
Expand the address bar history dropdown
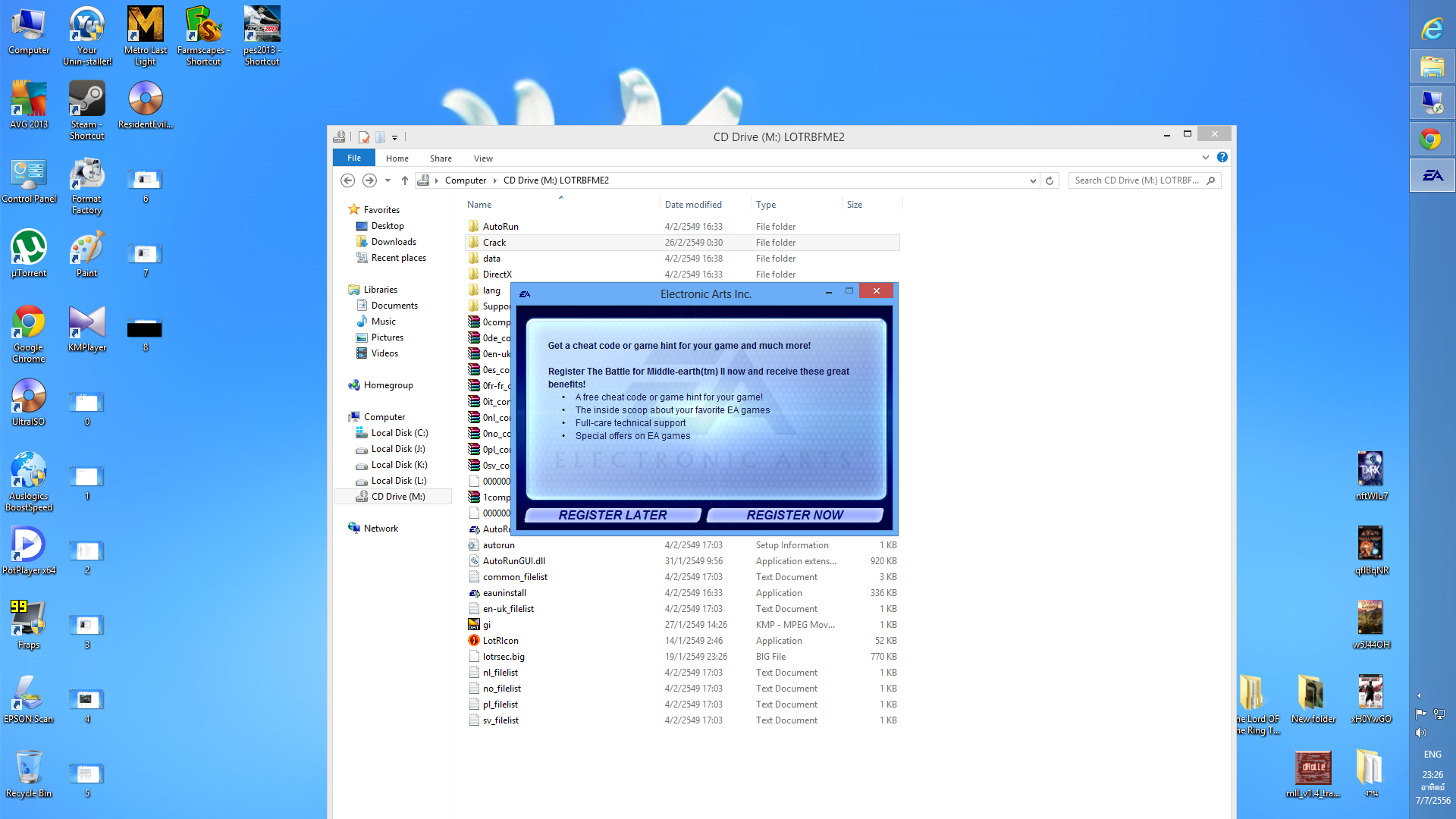pos(1033,180)
